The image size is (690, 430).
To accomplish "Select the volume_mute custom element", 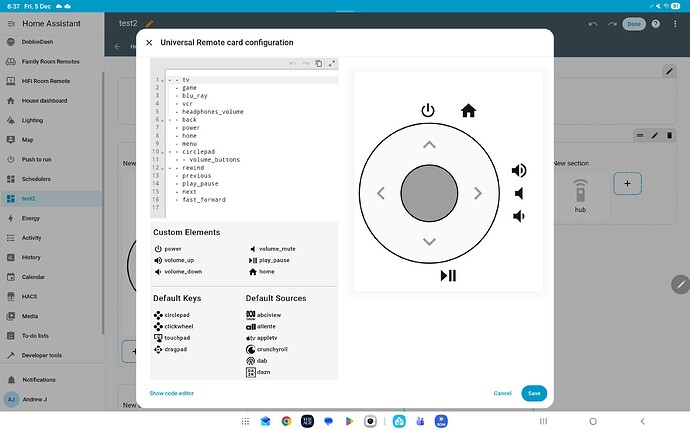I will point(272,249).
